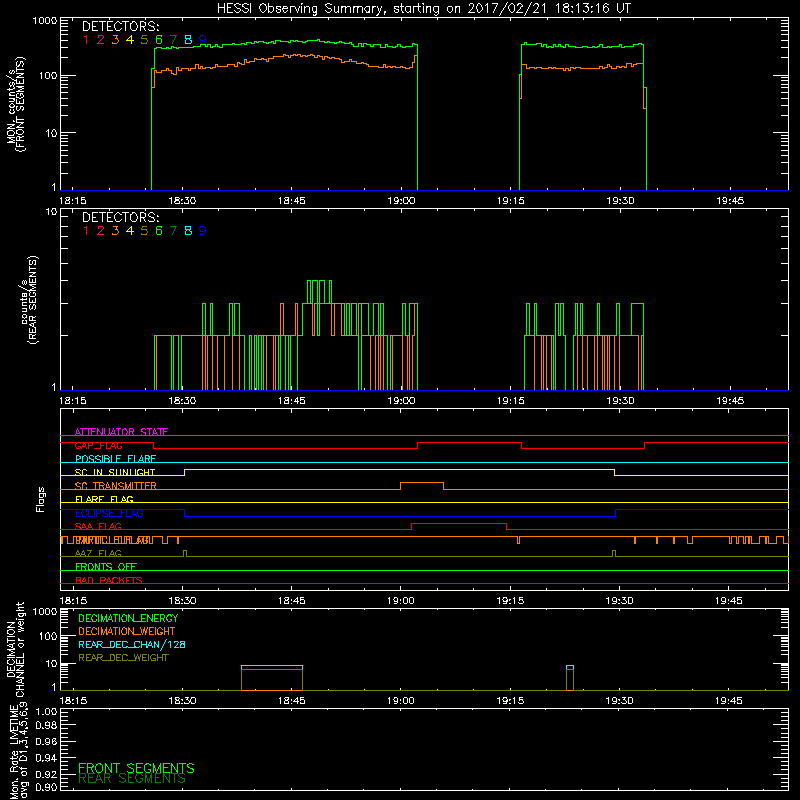Select blue detector 9 in rear segments legend

(x=203, y=231)
